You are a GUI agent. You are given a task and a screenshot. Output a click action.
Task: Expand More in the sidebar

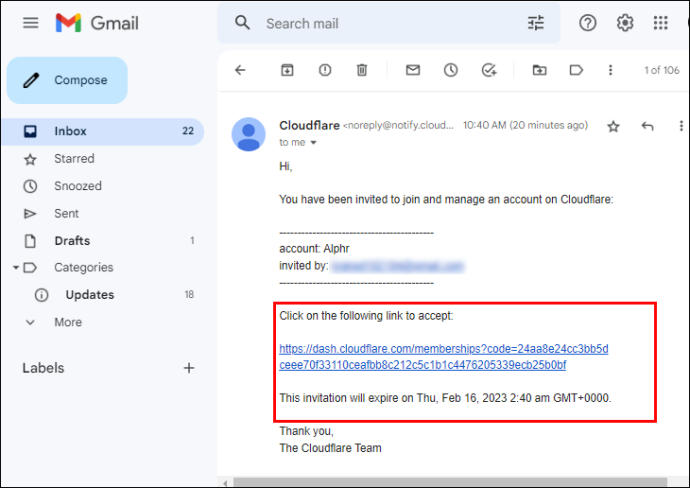pos(68,322)
